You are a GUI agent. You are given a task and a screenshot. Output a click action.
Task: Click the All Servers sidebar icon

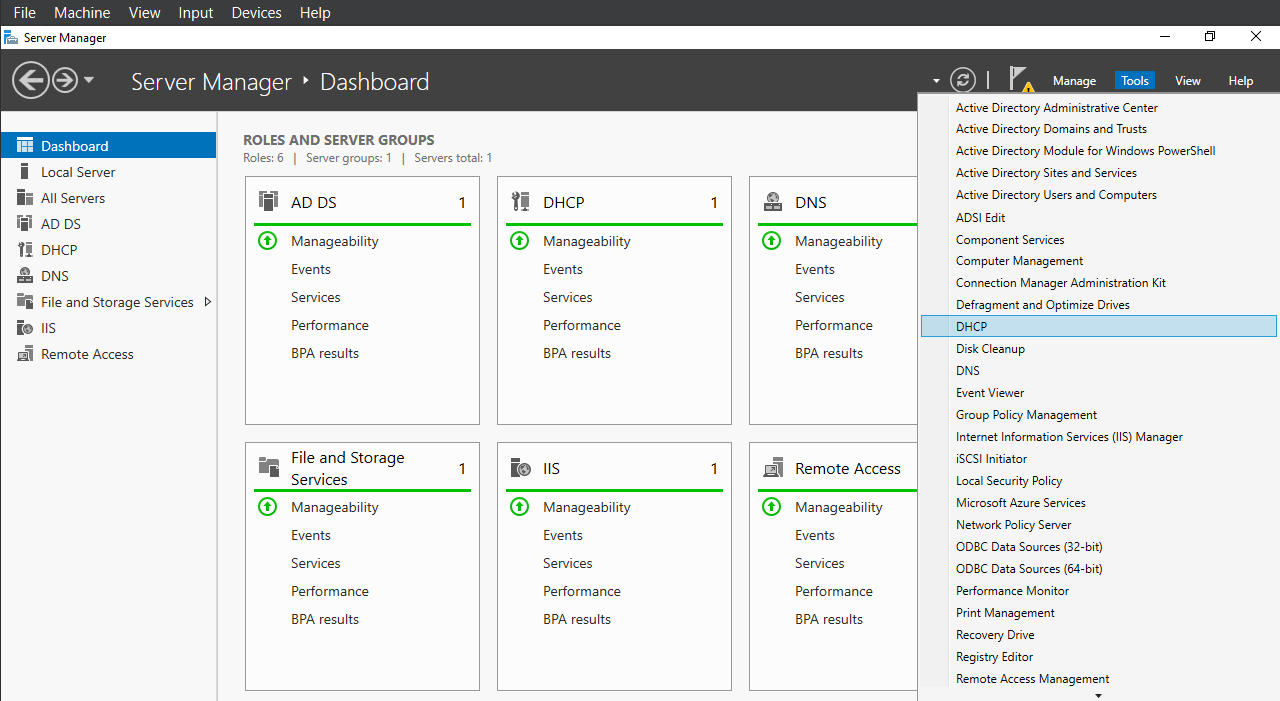coord(25,198)
